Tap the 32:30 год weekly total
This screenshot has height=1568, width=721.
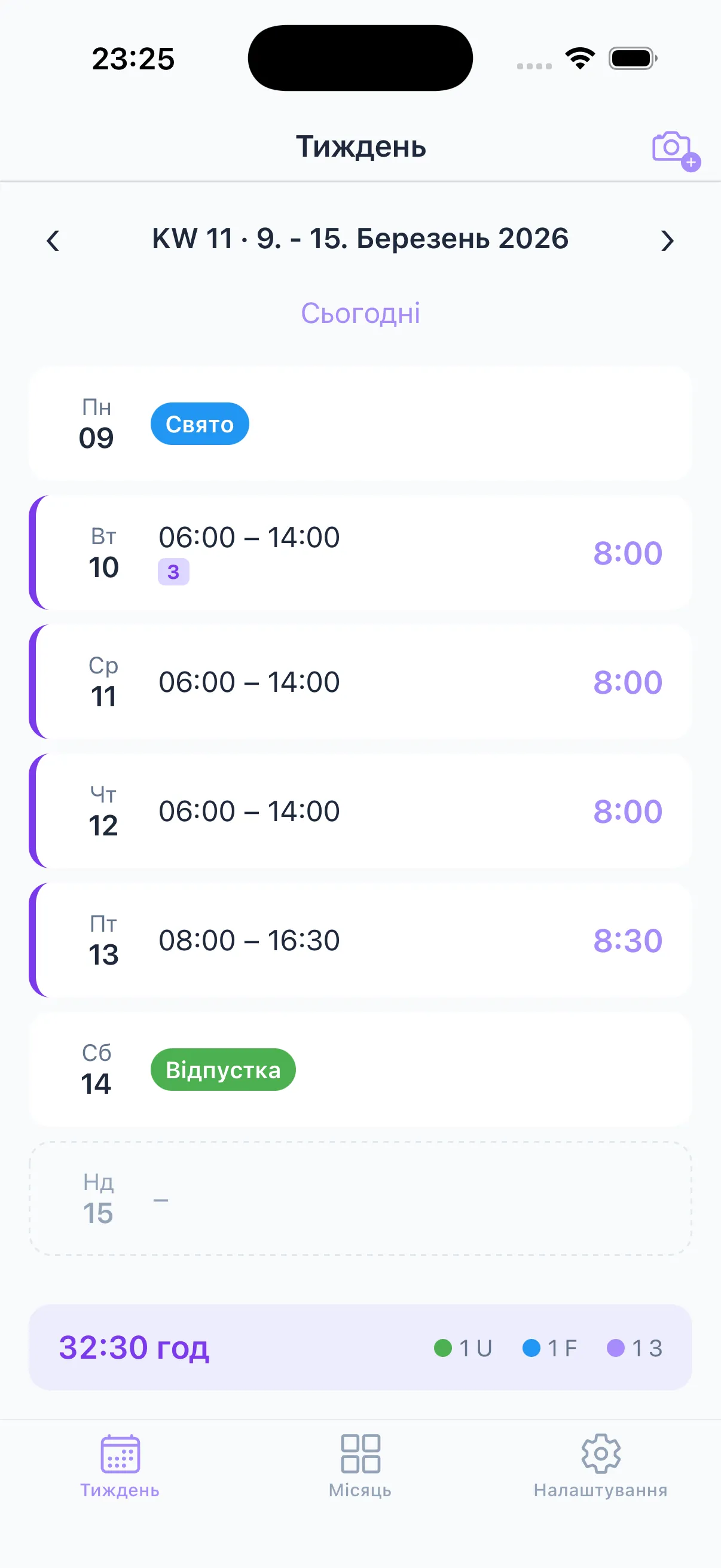[x=134, y=1348]
